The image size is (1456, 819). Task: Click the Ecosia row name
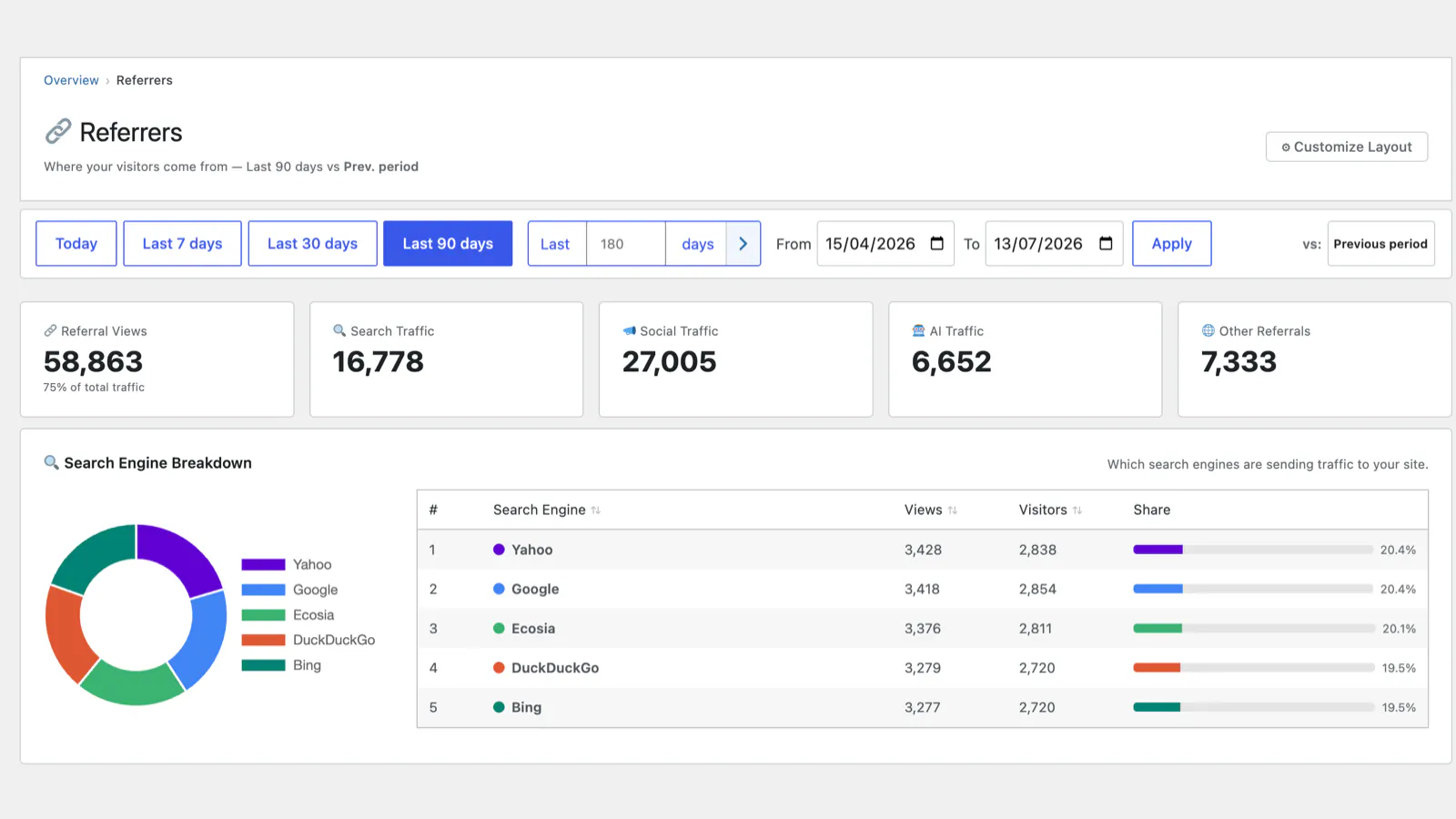[533, 629]
